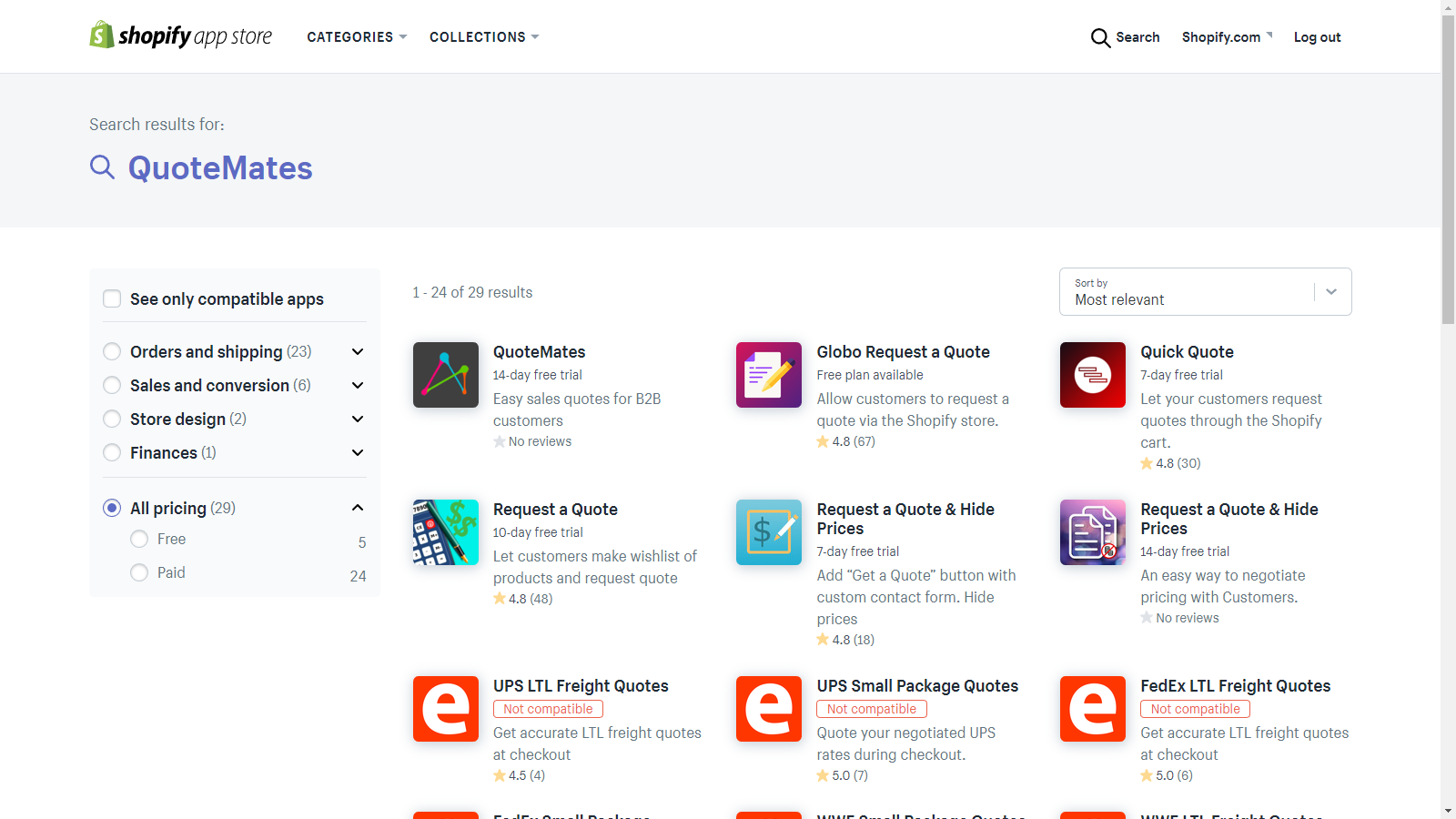Click the '1 - 24 of 29 results' text

tap(472, 292)
